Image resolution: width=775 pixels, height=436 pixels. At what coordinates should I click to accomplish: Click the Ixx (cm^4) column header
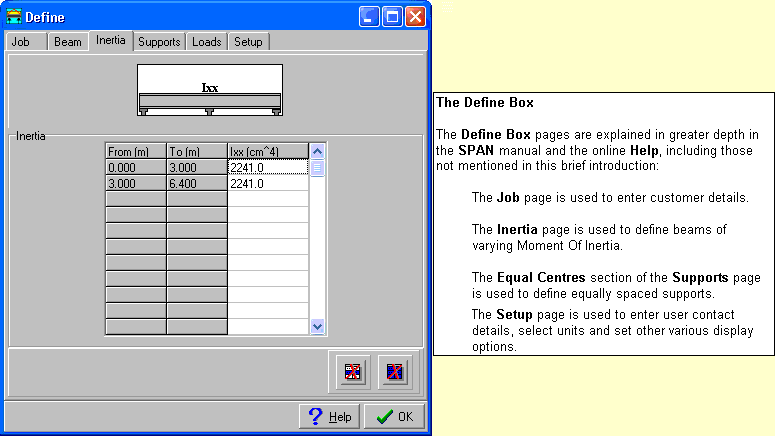(x=268, y=152)
